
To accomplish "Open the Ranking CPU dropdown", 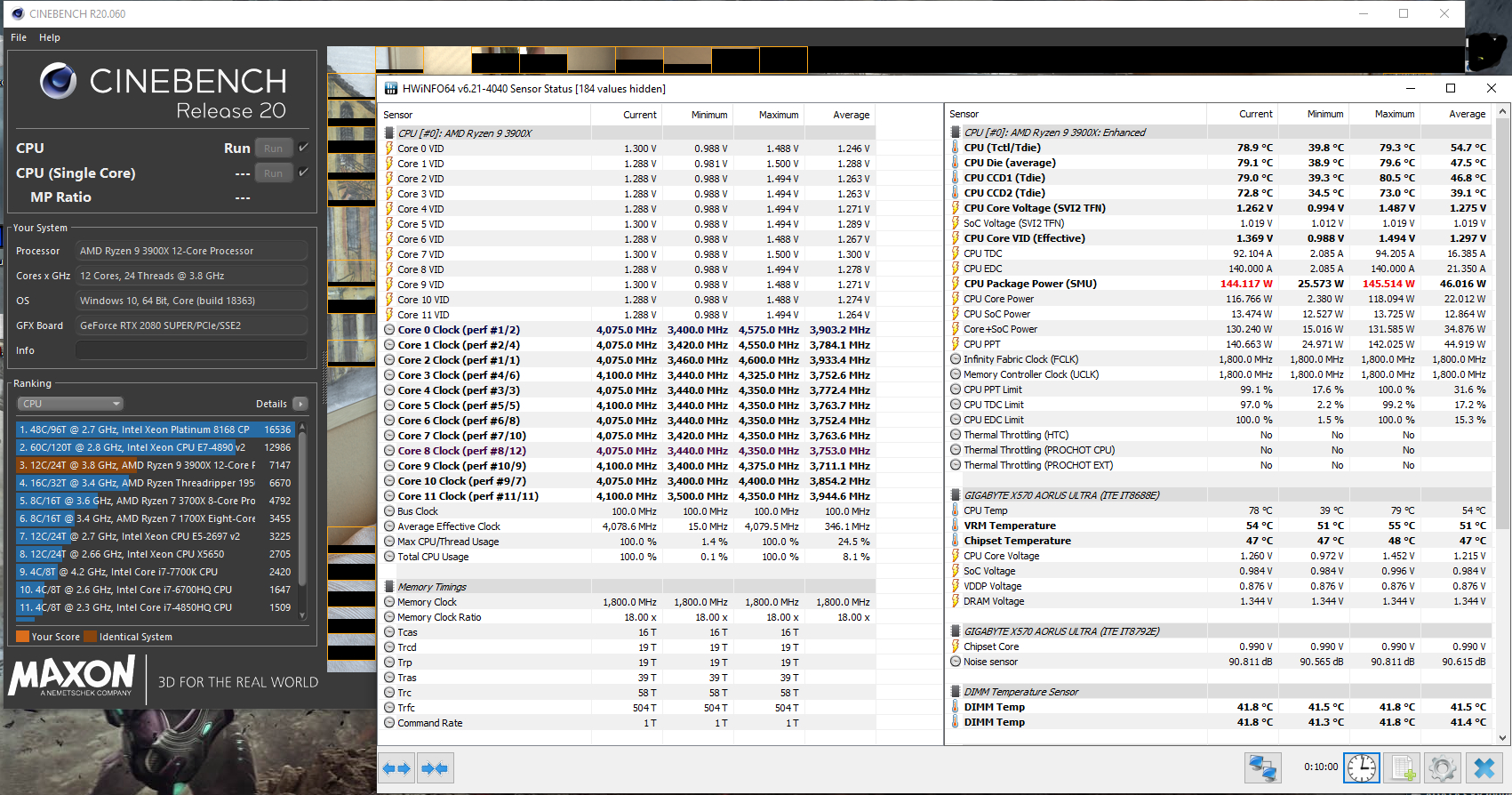I will click(69, 404).
